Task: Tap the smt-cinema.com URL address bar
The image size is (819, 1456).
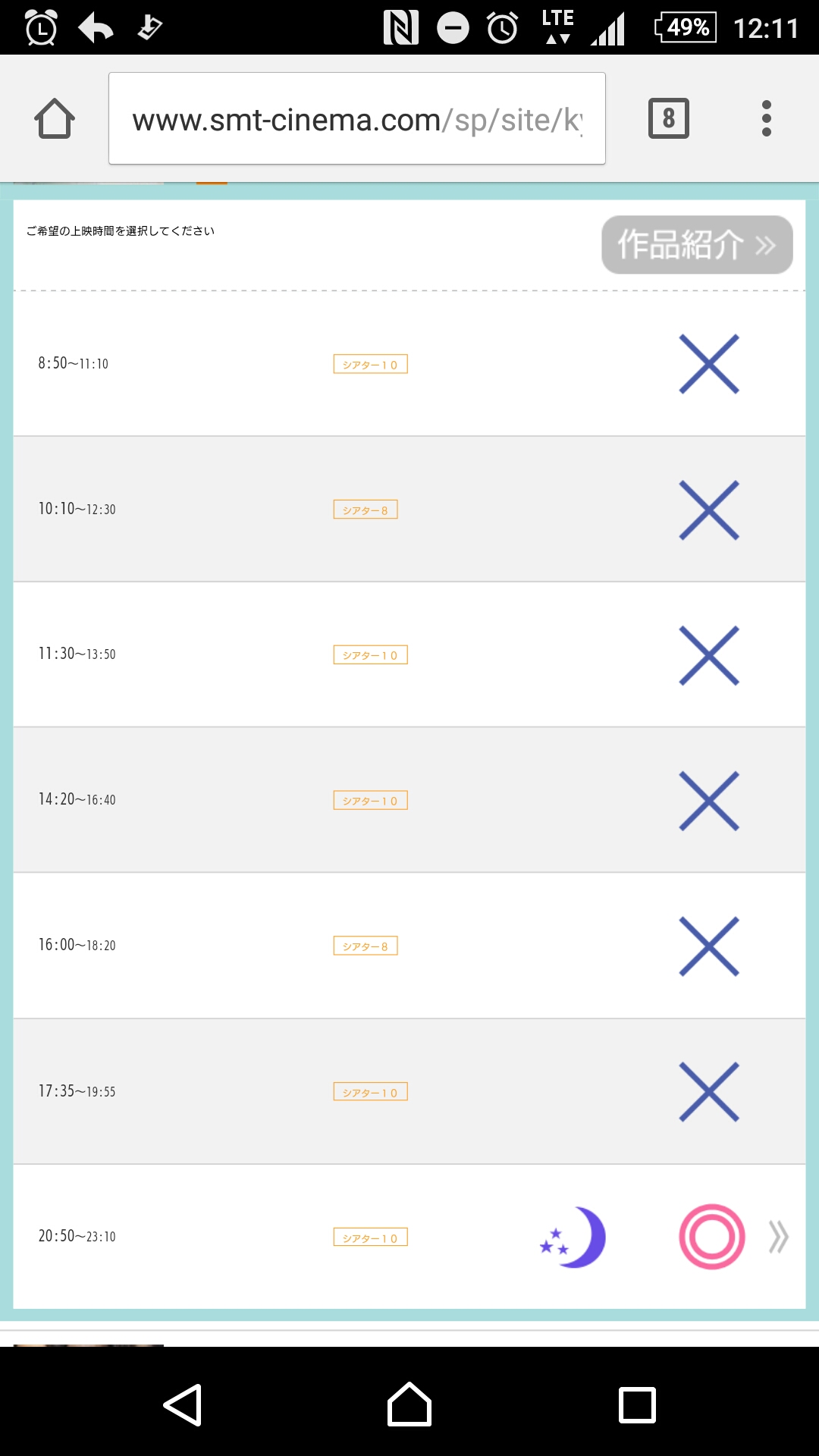Action: tap(356, 119)
